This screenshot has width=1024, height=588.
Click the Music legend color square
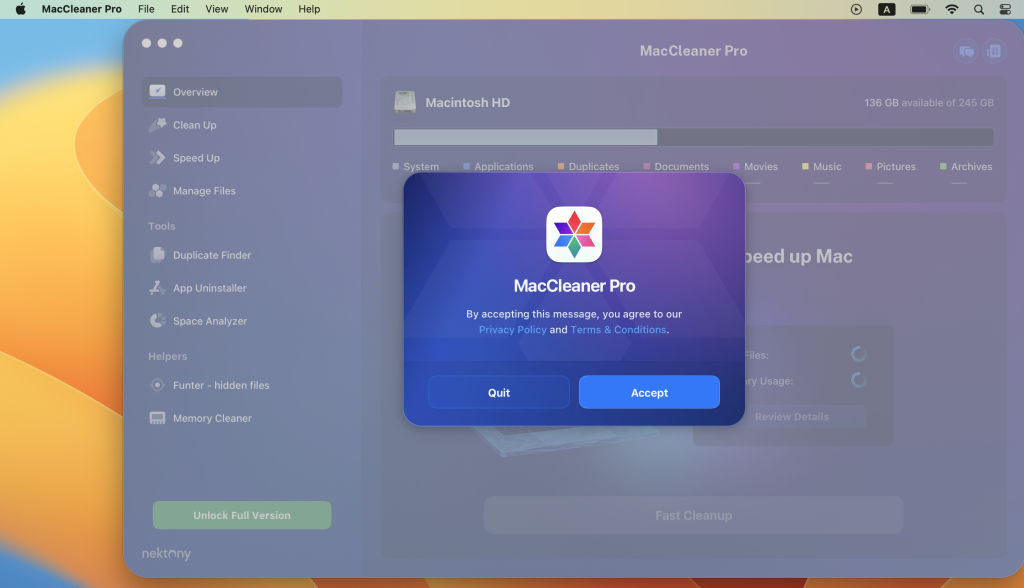click(x=805, y=167)
